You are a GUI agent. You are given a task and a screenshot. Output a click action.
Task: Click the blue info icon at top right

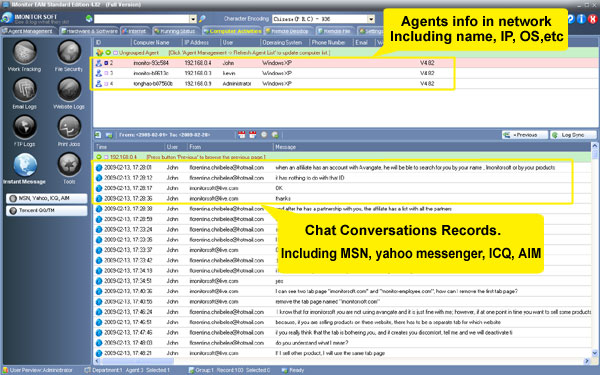point(581,19)
